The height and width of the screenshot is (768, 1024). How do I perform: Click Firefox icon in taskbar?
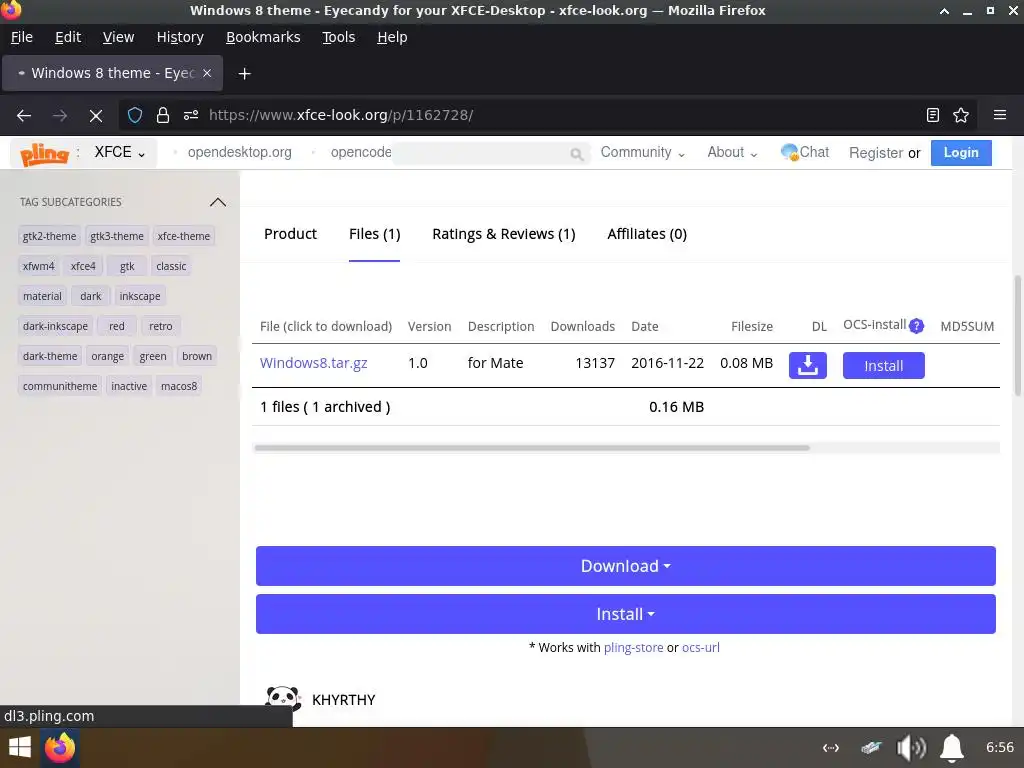60,747
